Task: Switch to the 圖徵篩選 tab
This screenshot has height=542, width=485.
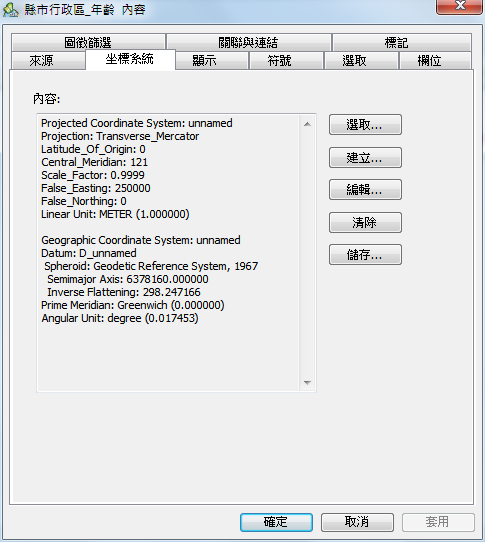Action: (x=88, y=43)
